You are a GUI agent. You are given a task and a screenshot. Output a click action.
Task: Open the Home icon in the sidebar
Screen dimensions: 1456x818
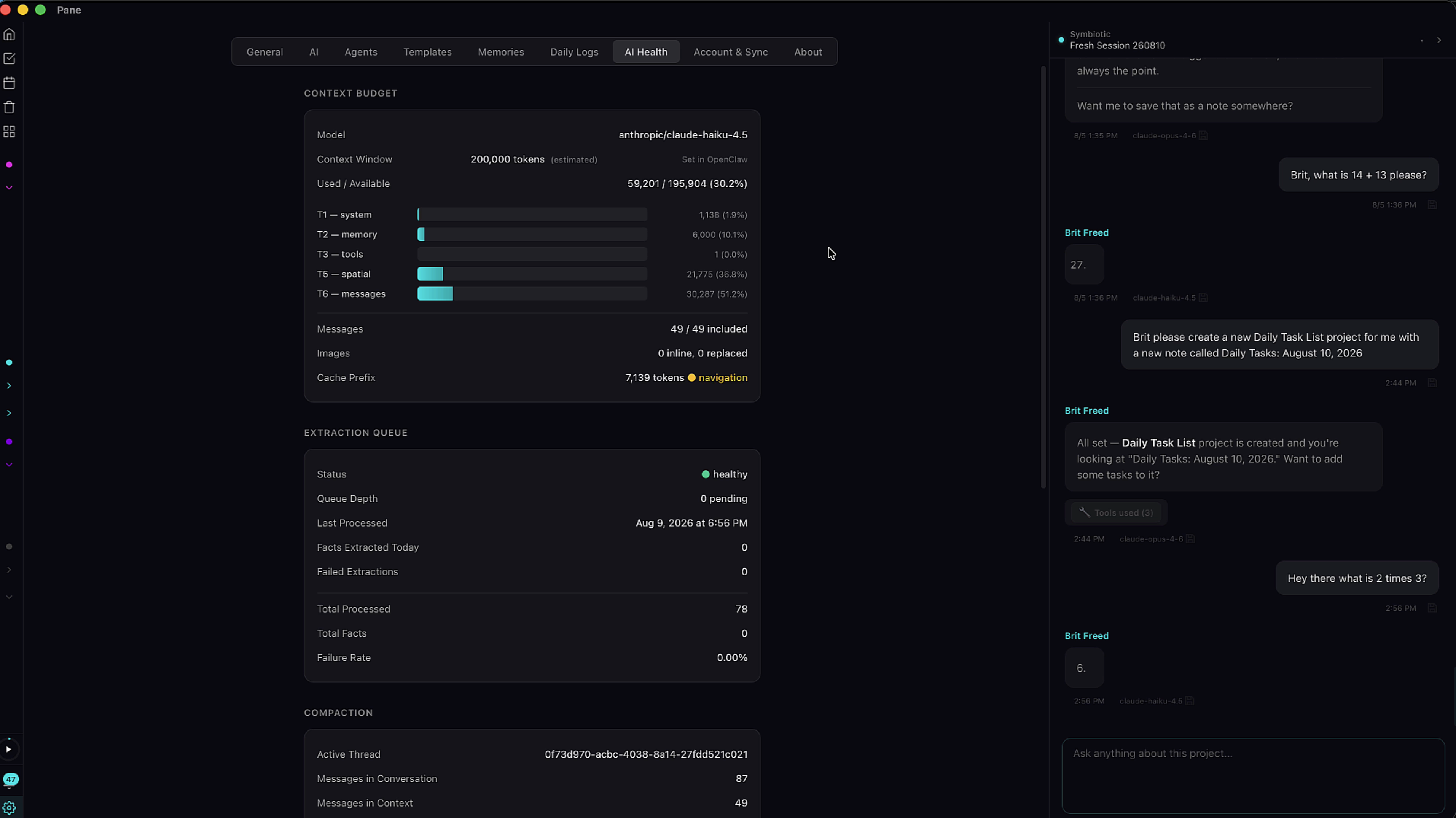point(9,35)
